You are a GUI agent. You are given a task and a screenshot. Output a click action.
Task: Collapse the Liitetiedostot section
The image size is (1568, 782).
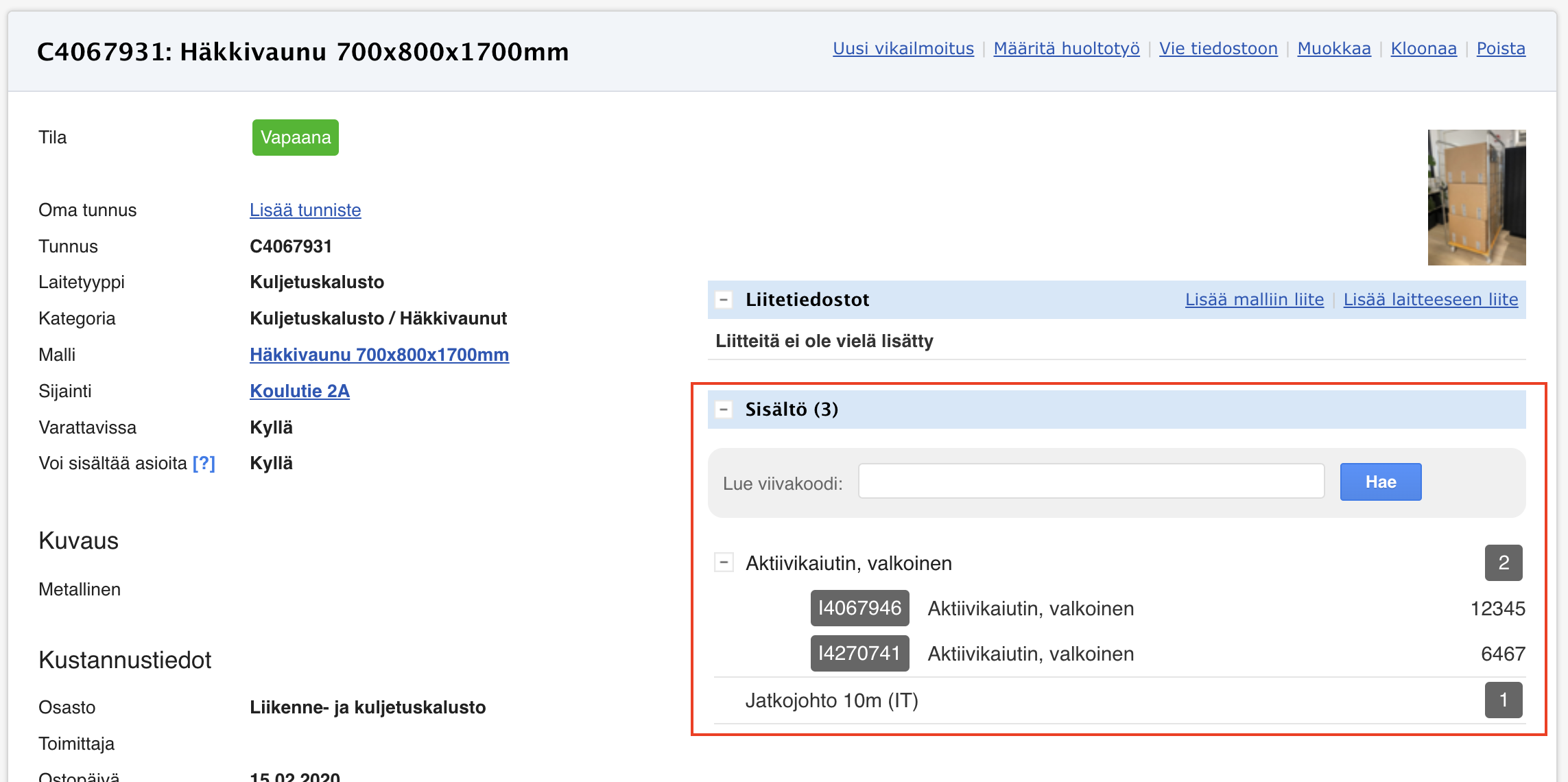click(724, 300)
